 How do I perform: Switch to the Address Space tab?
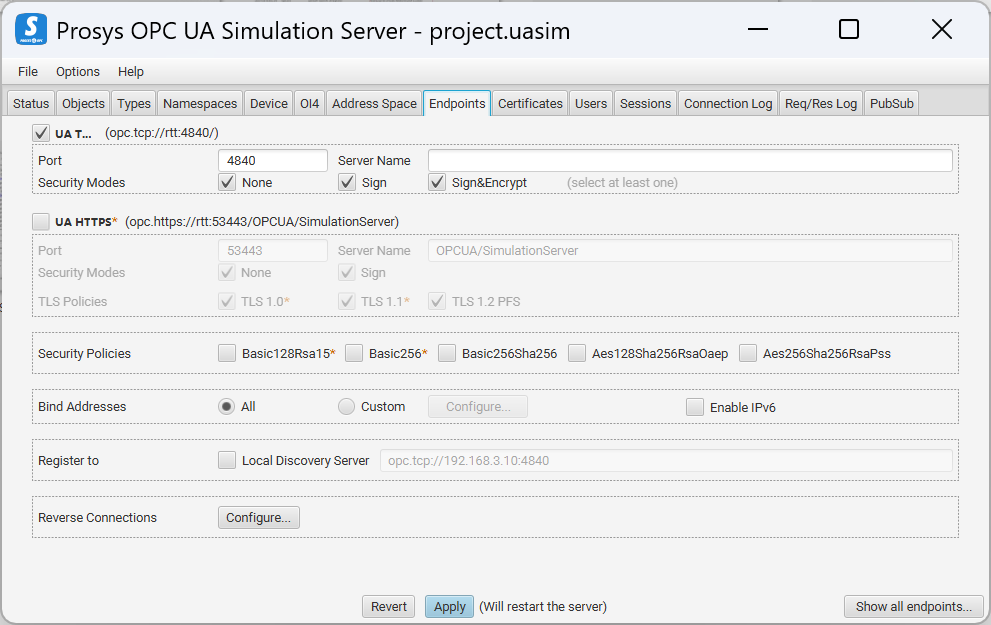tap(374, 104)
